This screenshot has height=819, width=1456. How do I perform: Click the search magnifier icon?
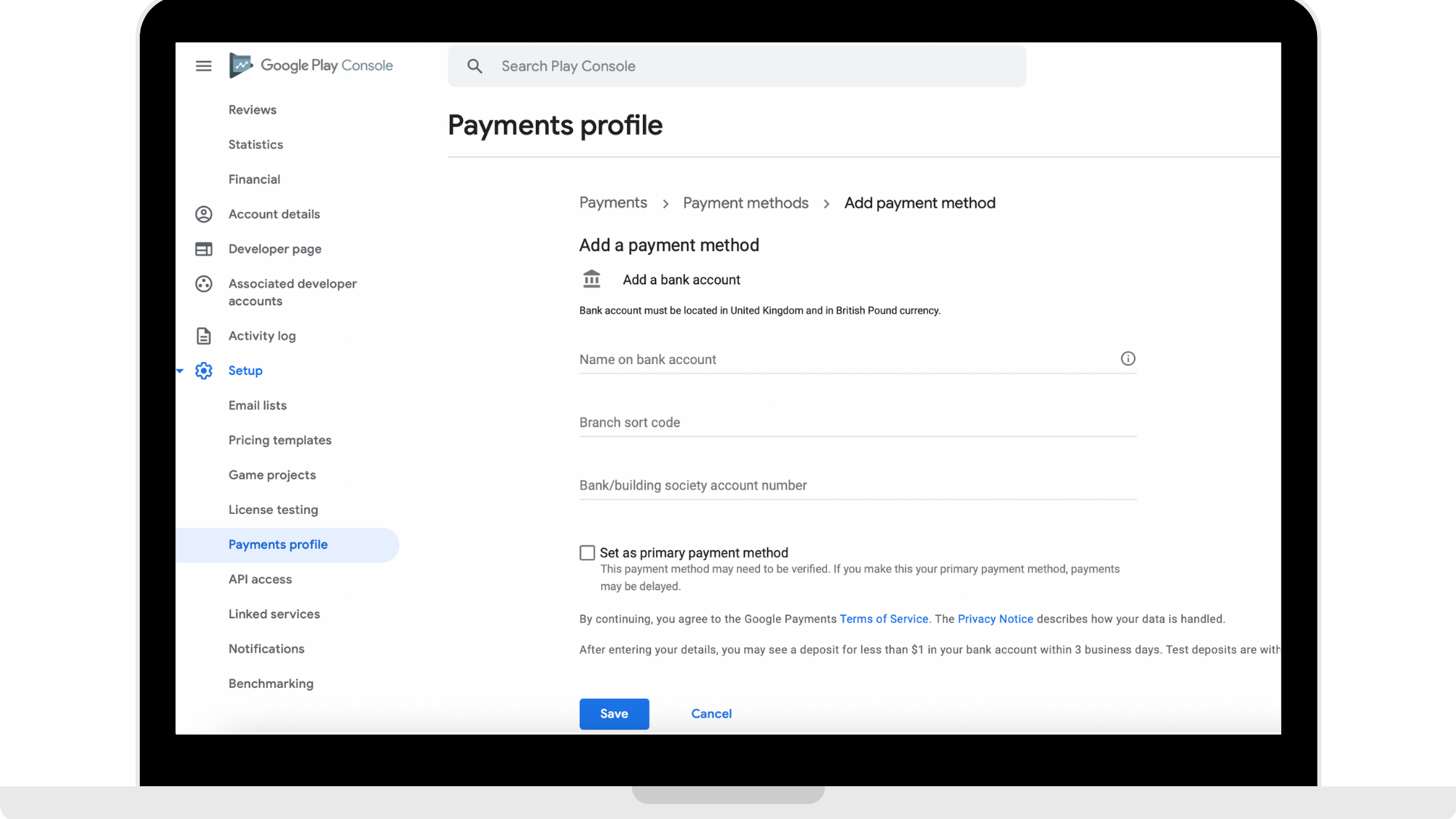click(x=475, y=66)
